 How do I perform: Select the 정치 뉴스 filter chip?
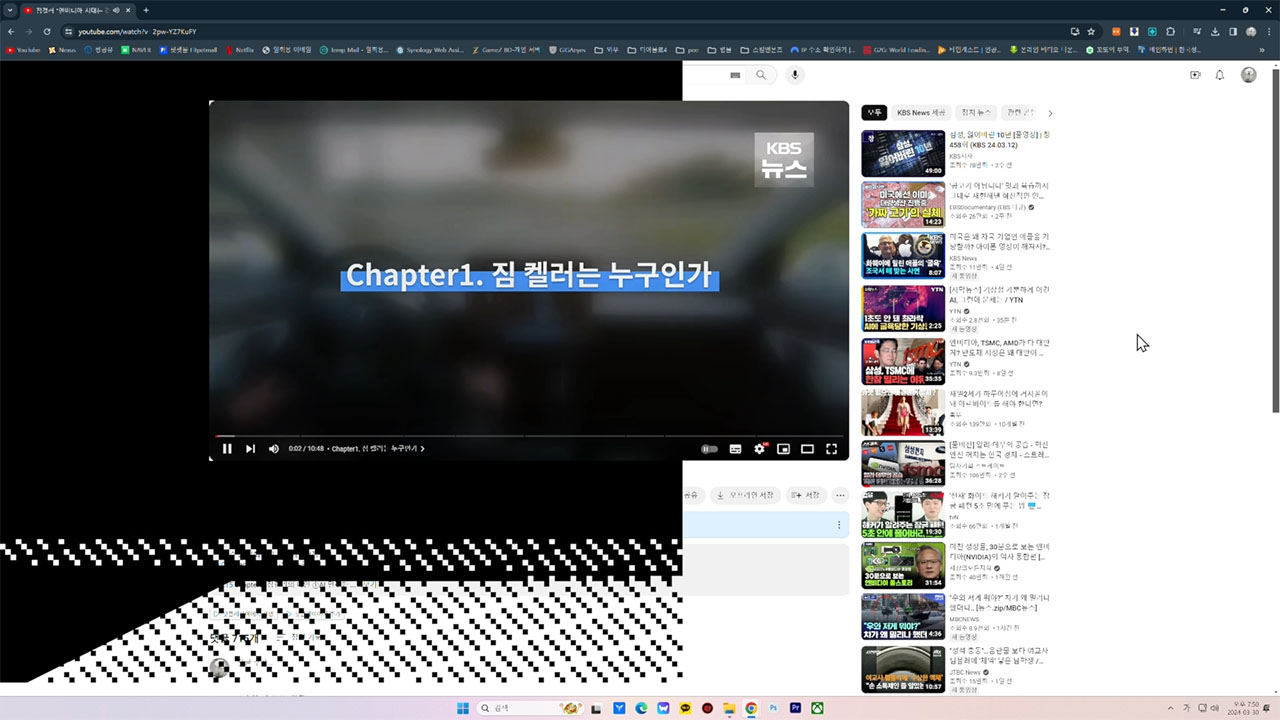click(x=976, y=113)
